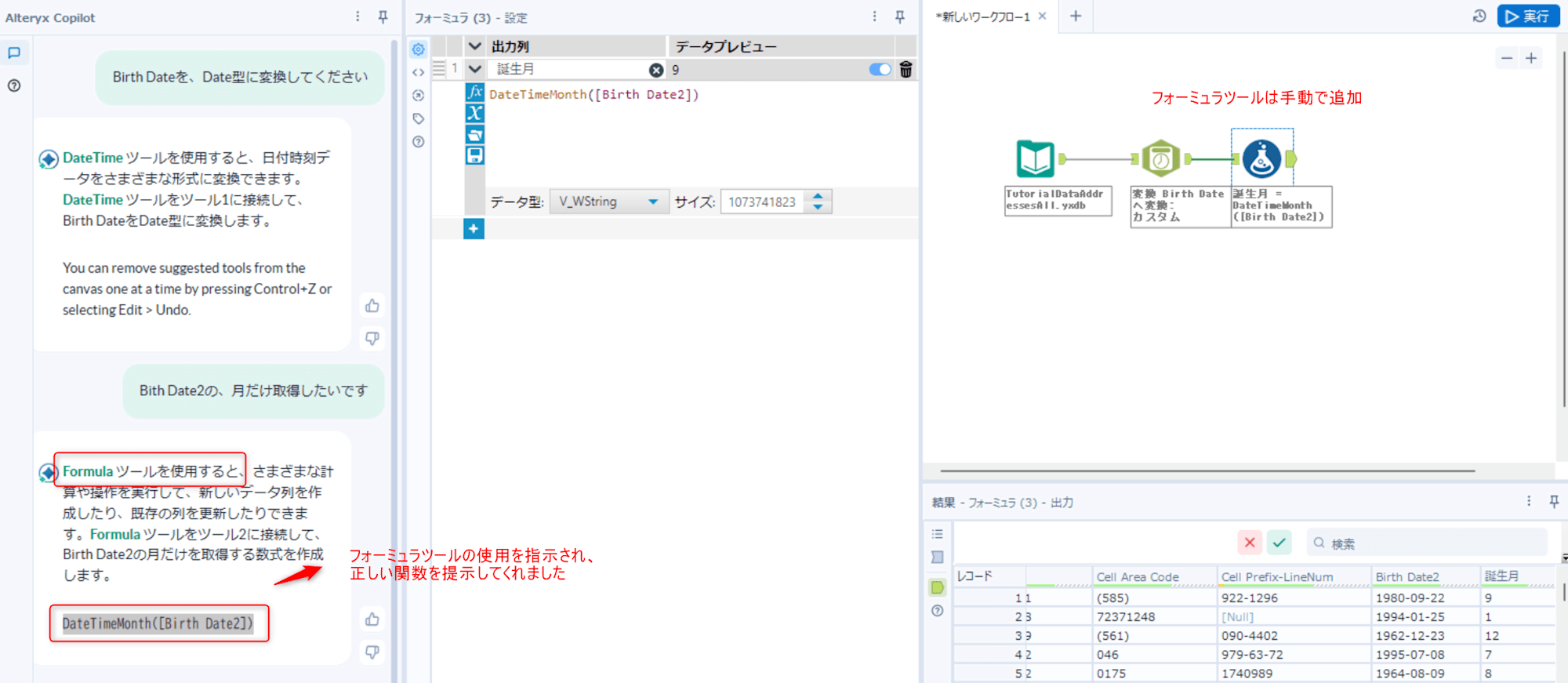This screenshot has height=683, width=1568.
Task: Open the results panel options menu
Action: click(1529, 501)
